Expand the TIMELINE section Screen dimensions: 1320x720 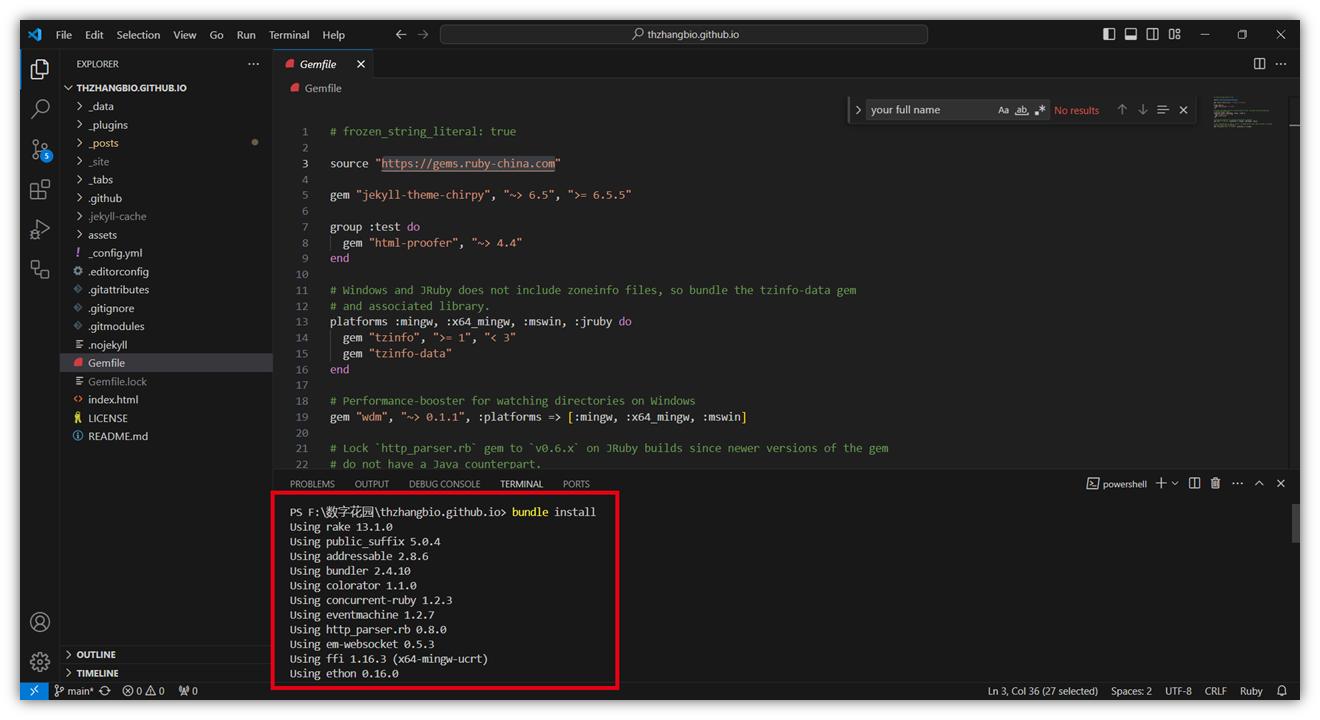coord(166,673)
